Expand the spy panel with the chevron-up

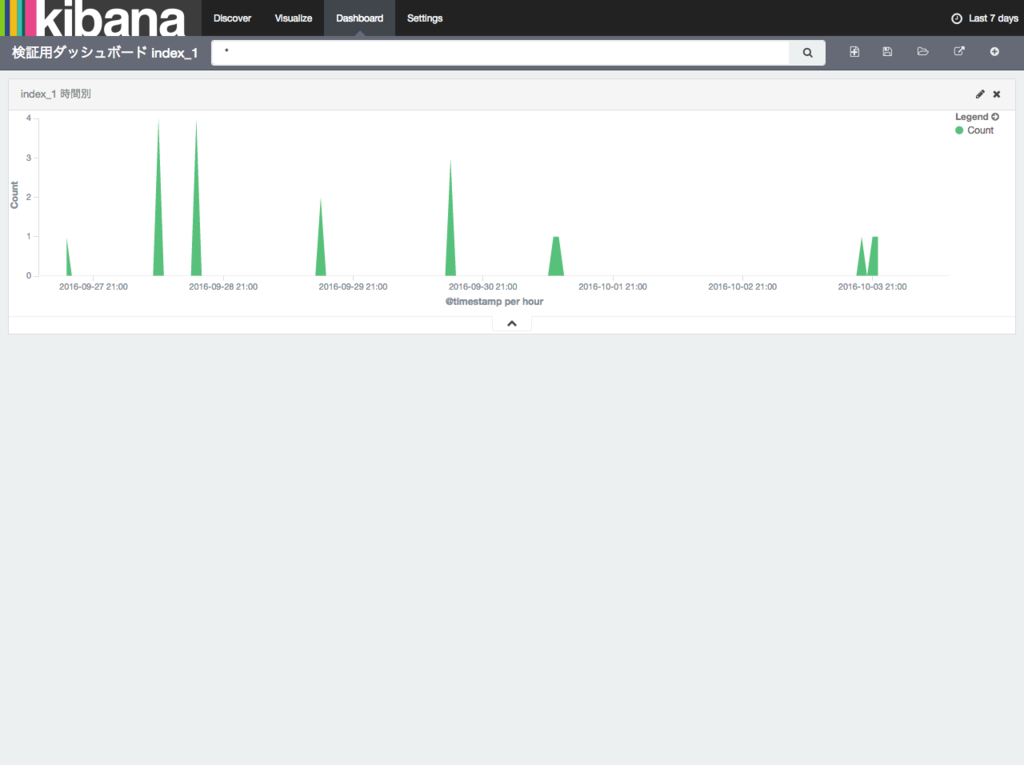[512, 323]
